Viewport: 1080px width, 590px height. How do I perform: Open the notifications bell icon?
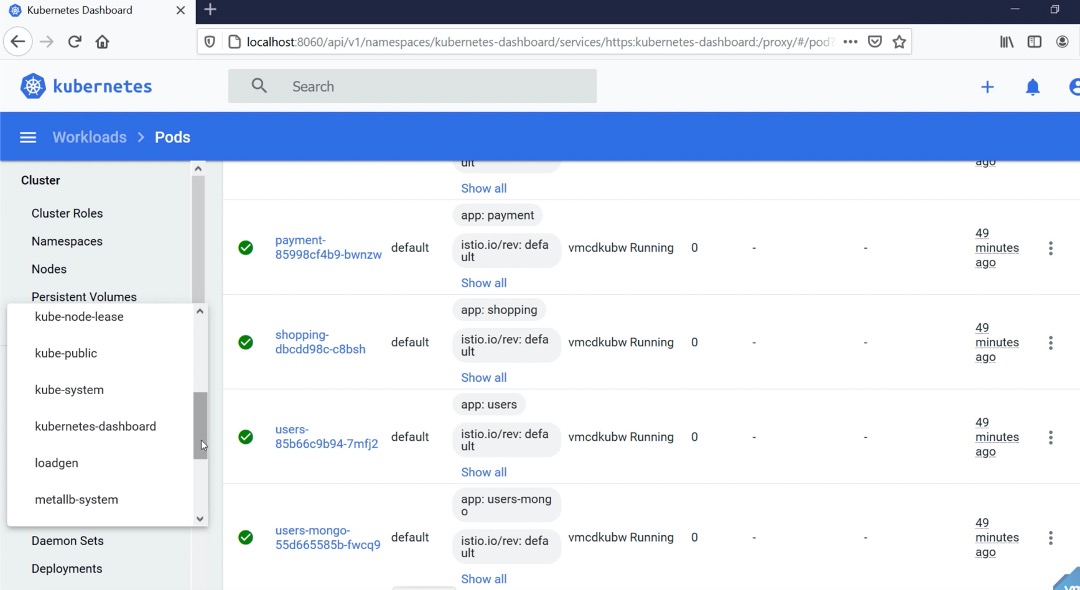pos(1033,87)
